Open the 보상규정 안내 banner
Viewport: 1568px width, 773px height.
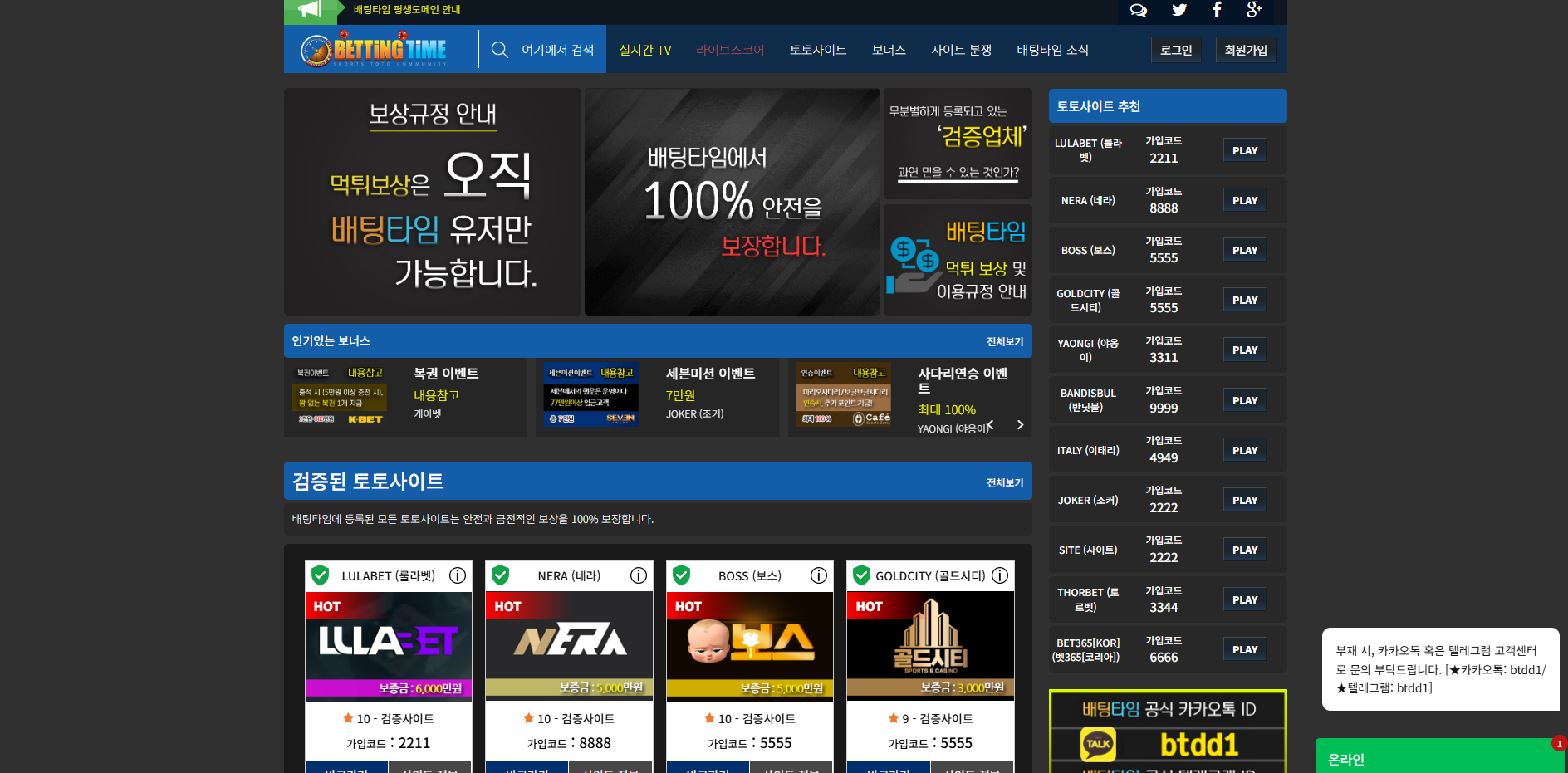tap(432, 202)
